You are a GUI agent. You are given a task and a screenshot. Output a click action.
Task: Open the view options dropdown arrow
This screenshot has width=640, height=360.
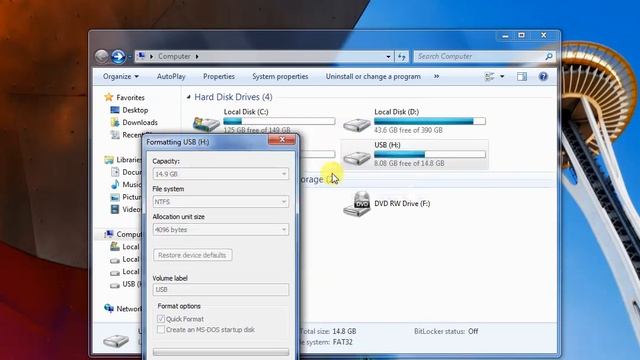coord(502,76)
